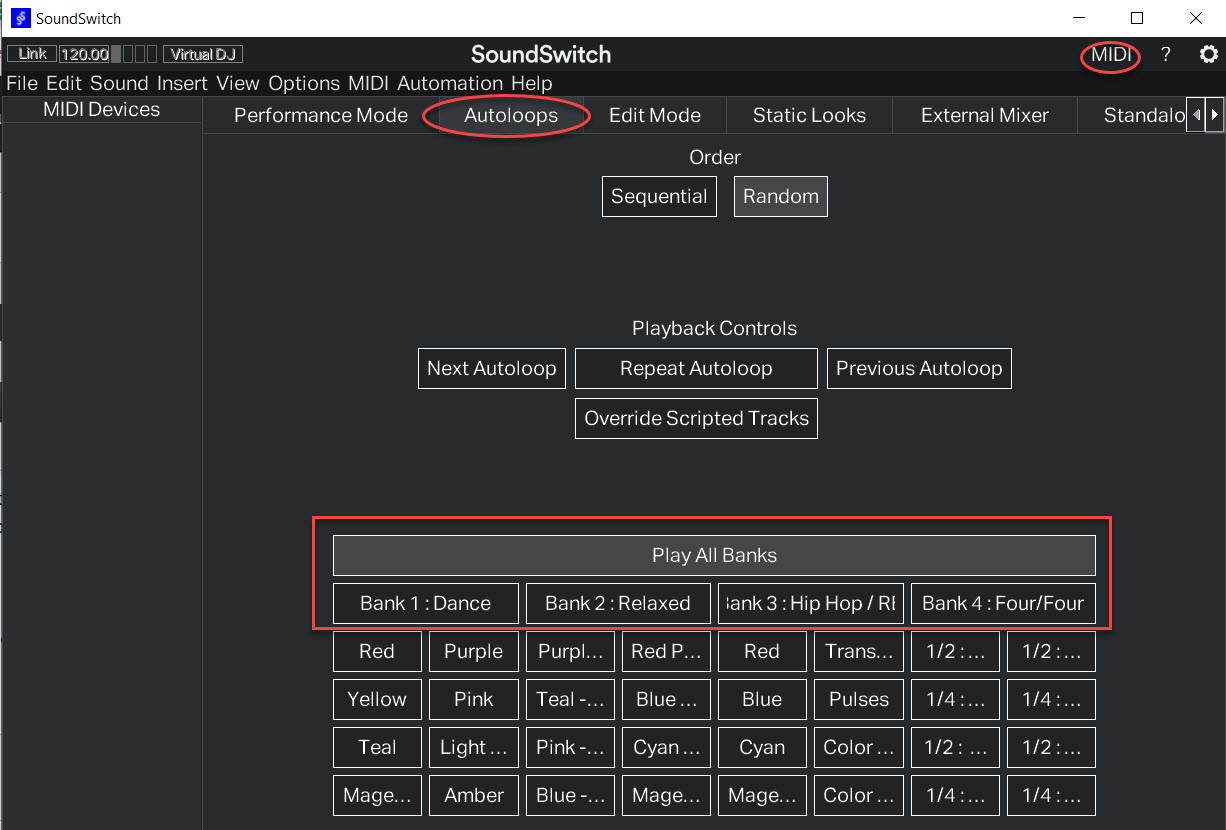
Task: Click the SoundSwitch logo in title bar
Action: pos(21,18)
